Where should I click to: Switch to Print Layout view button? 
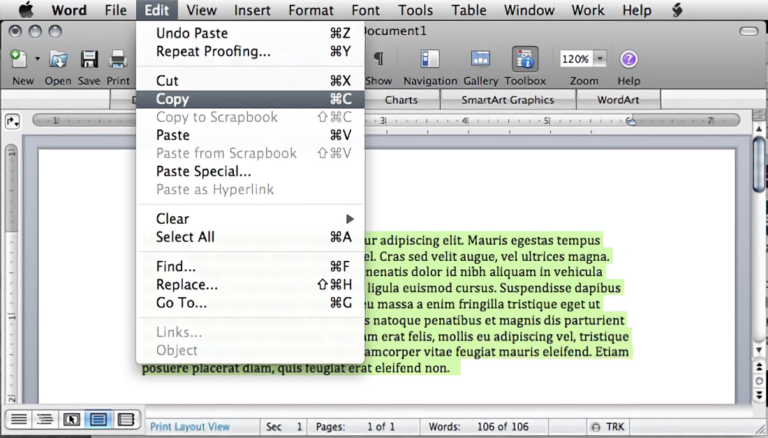click(98, 419)
